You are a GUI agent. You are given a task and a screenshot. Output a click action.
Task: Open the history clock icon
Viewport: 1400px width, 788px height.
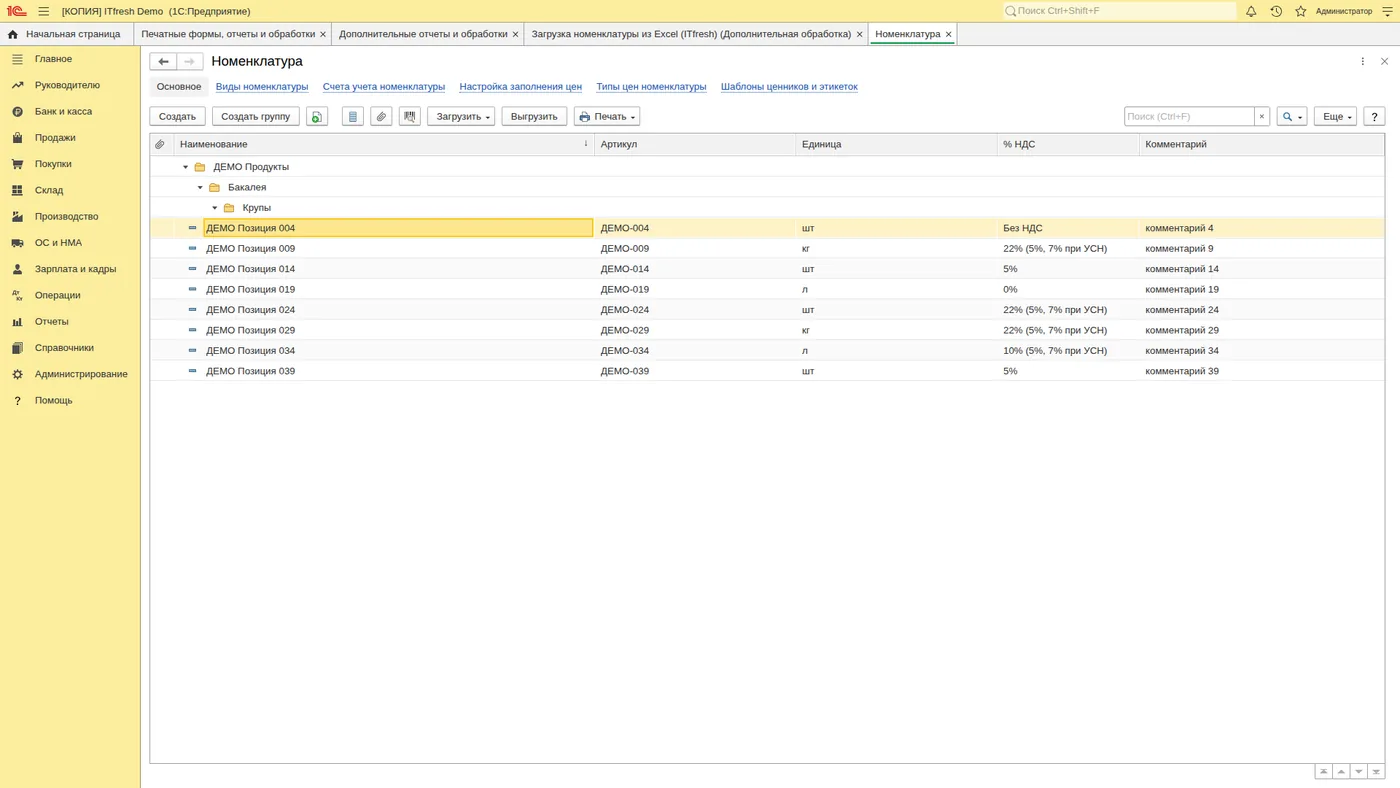click(1276, 11)
